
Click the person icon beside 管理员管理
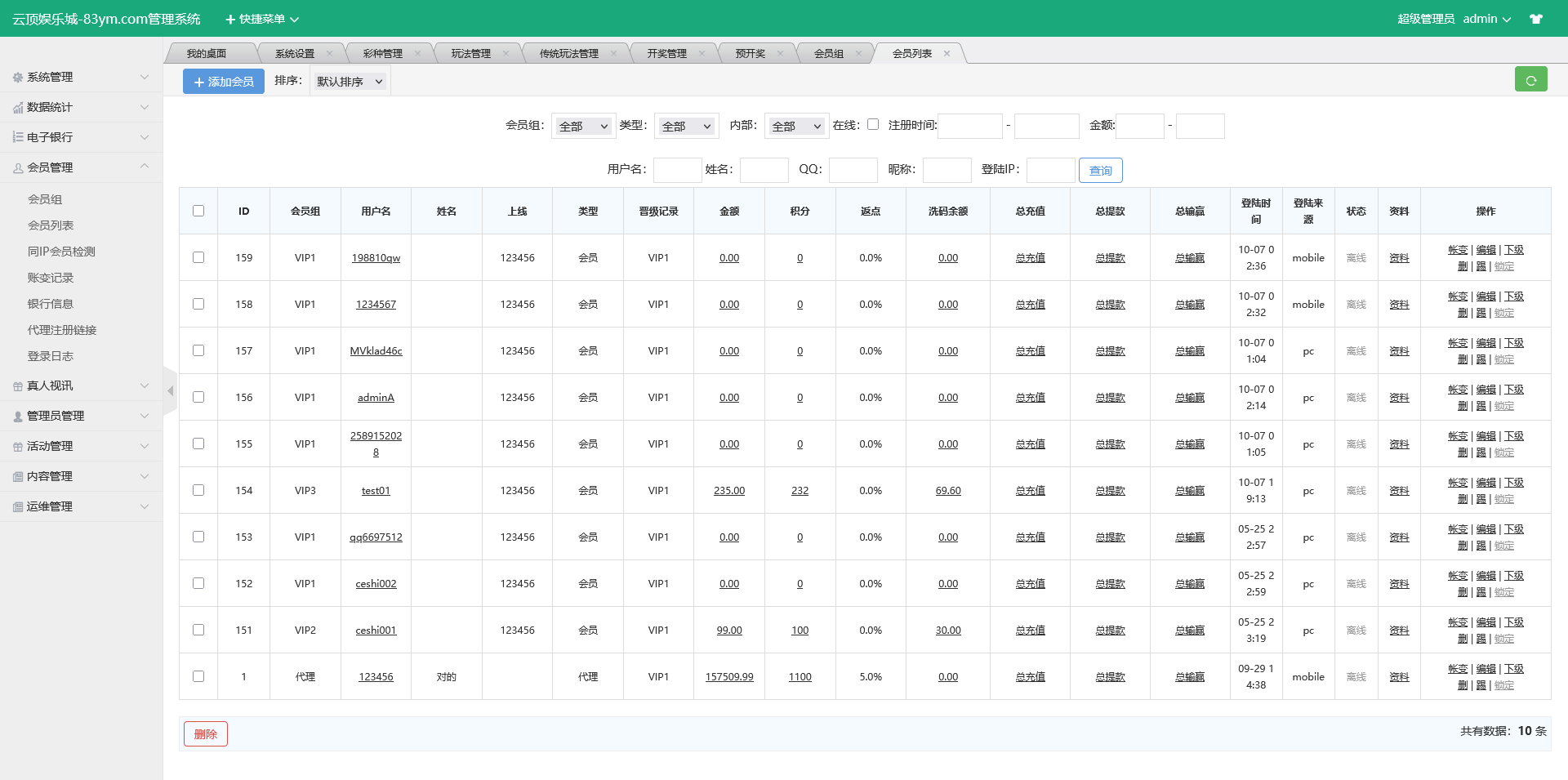point(18,416)
